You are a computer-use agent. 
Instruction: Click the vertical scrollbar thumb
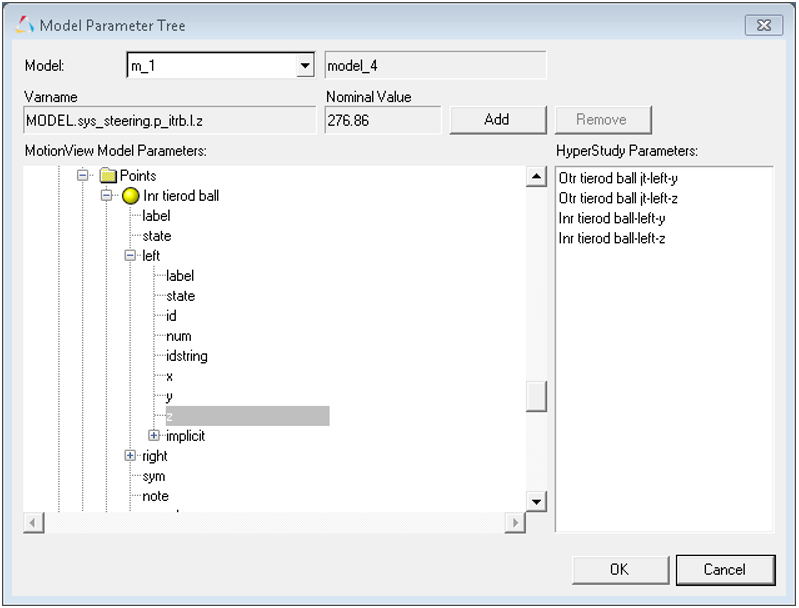(536, 396)
